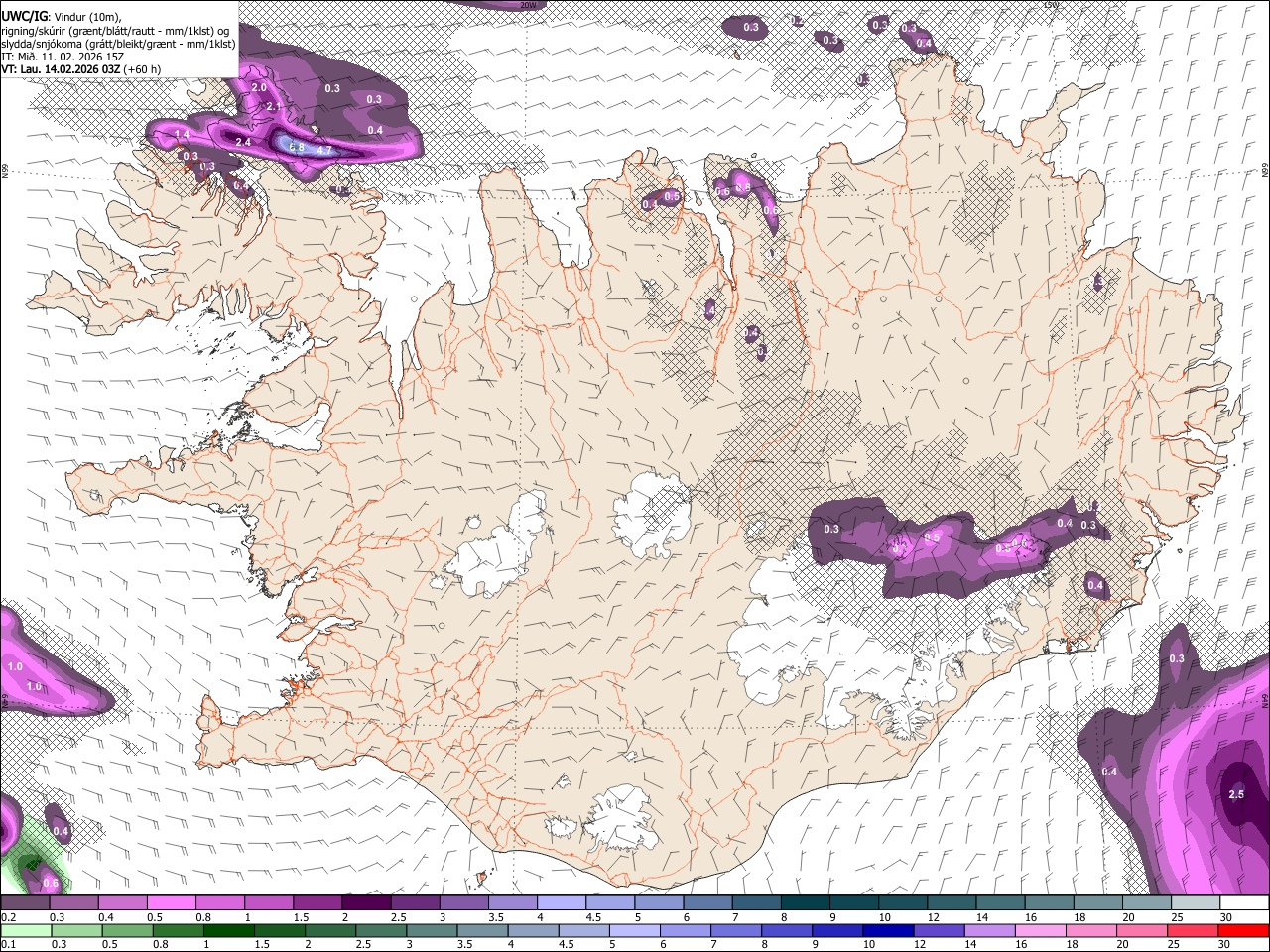Pick the upper legend pink swatch between 0.5 and 0.8
Image resolution: width=1270 pixels, height=952 pixels.
tap(172, 902)
